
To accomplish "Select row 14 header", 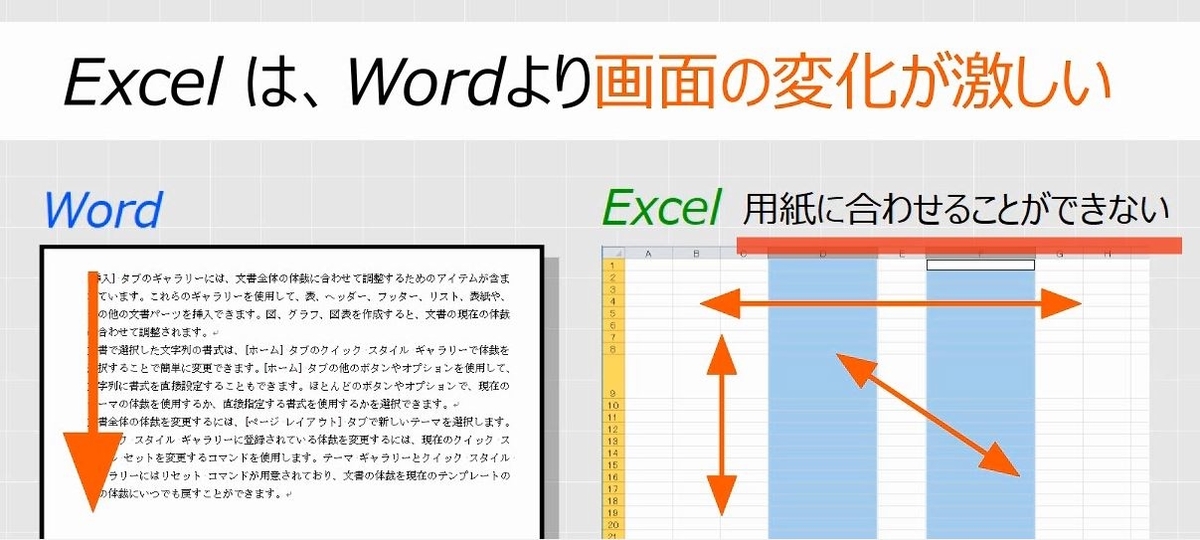I will [612, 454].
